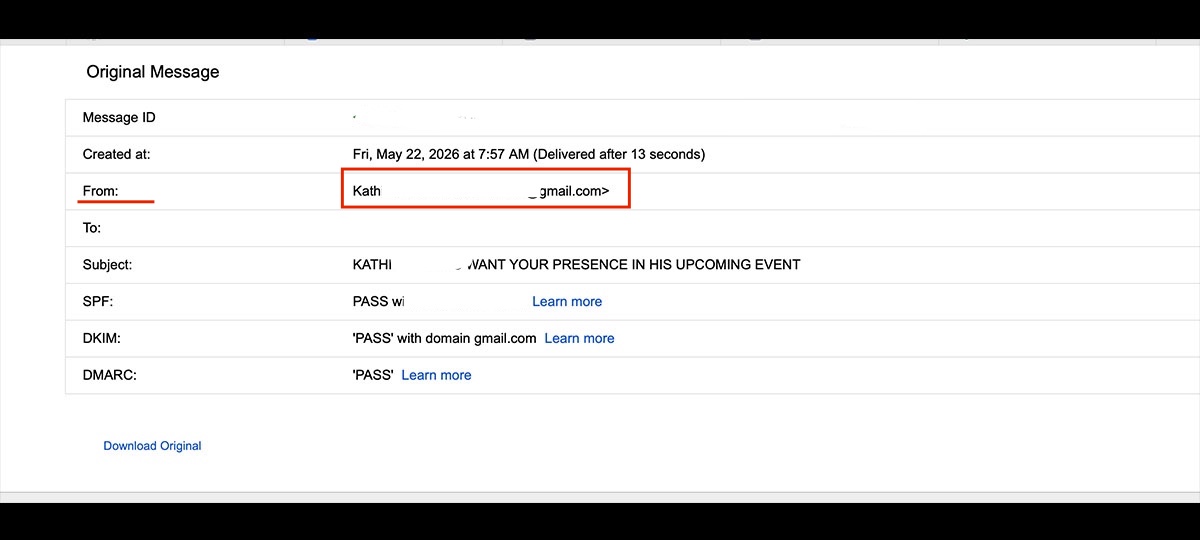Select the To: label
Screen dimensions: 1200x540
[92, 228]
